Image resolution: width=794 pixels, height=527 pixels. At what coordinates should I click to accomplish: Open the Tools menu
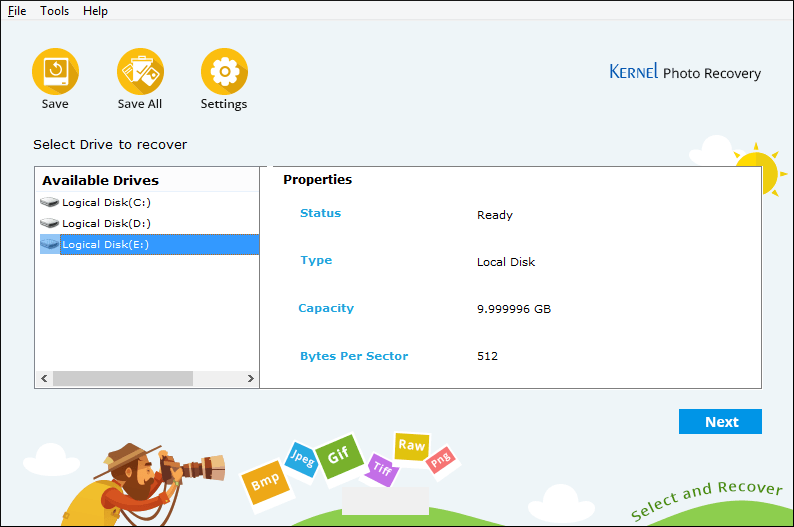click(55, 11)
